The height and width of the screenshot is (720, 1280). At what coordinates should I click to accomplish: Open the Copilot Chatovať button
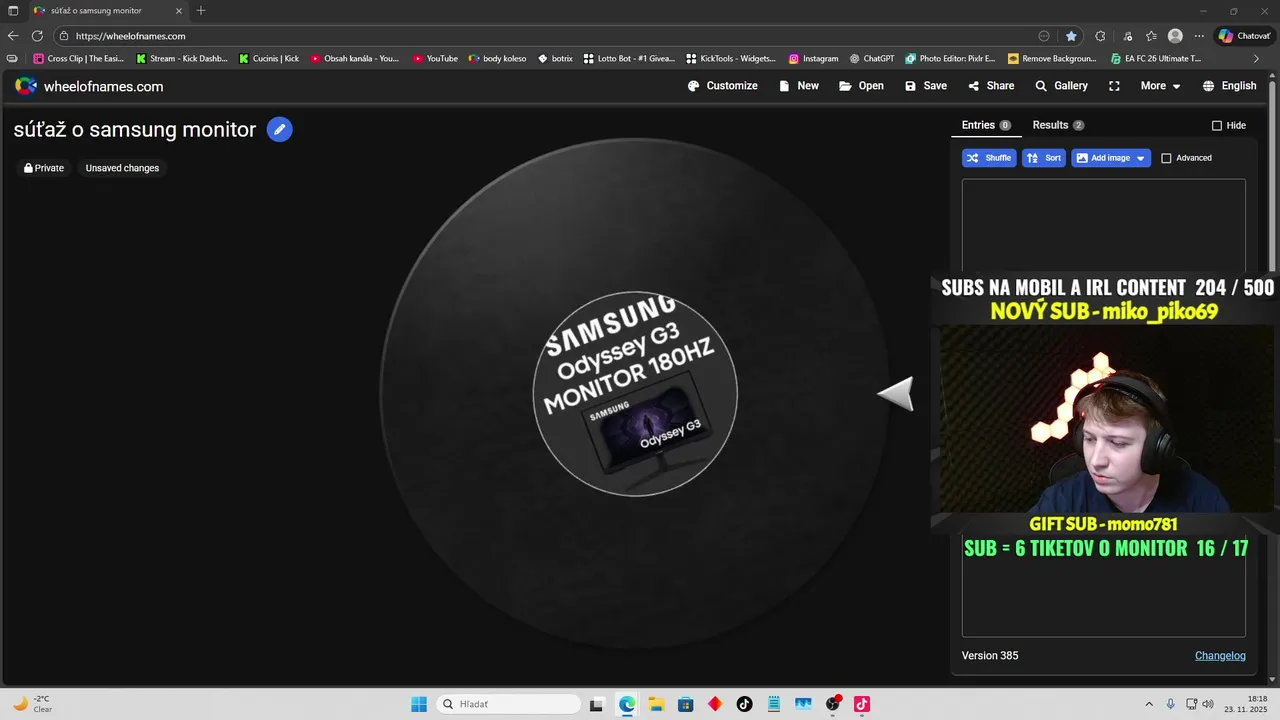tap(1243, 36)
